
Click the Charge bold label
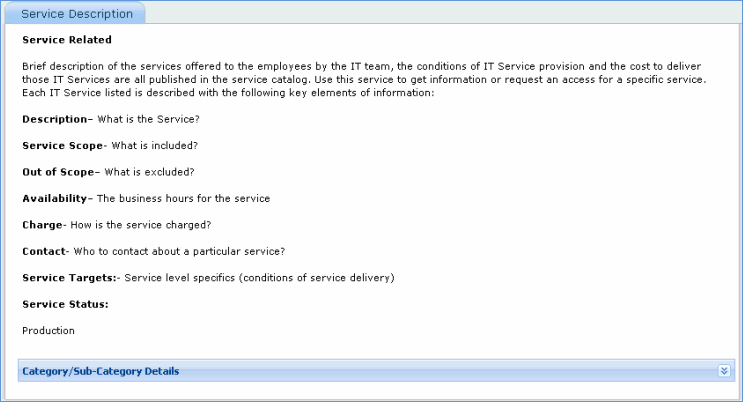pyautogui.click(x=43, y=224)
